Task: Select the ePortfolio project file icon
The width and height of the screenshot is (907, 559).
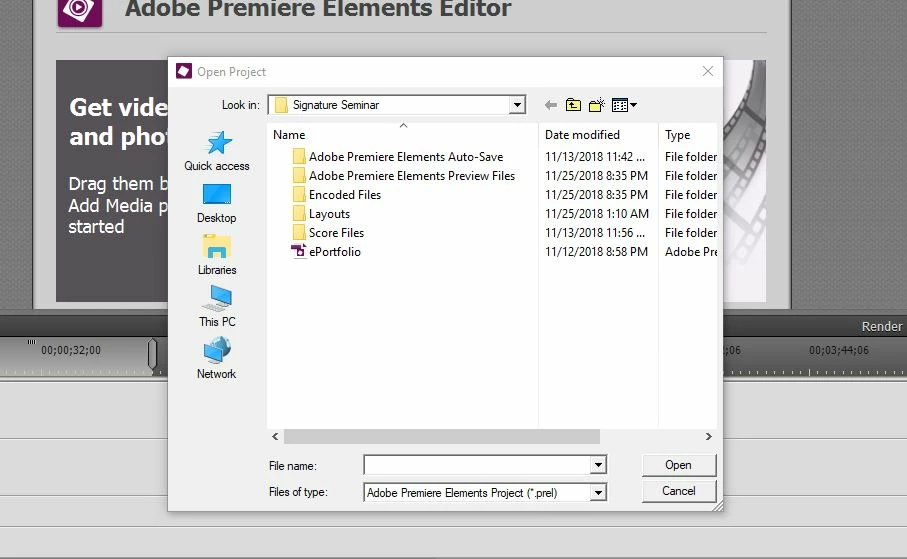Action: [298, 252]
